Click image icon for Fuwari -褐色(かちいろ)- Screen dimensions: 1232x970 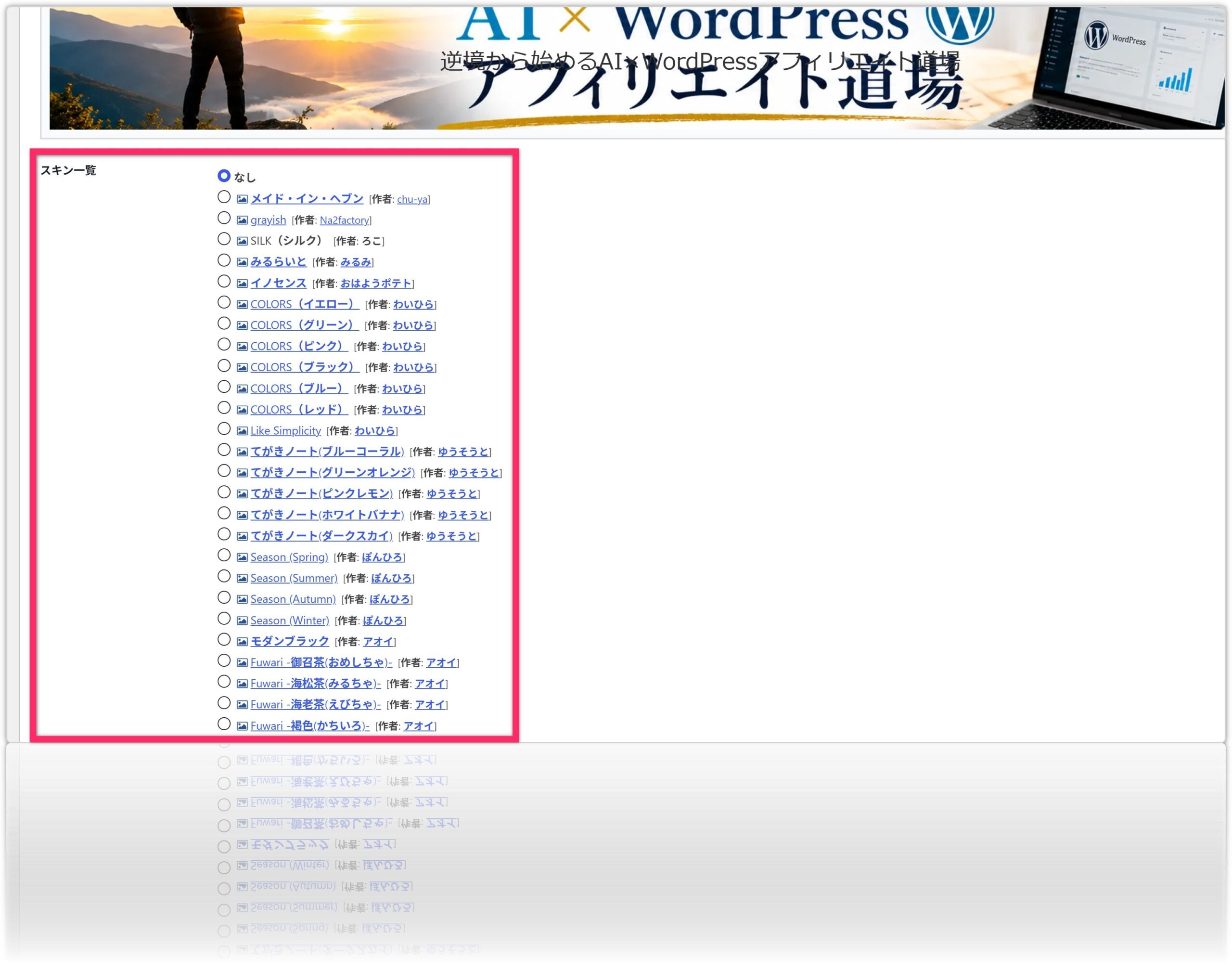242,726
